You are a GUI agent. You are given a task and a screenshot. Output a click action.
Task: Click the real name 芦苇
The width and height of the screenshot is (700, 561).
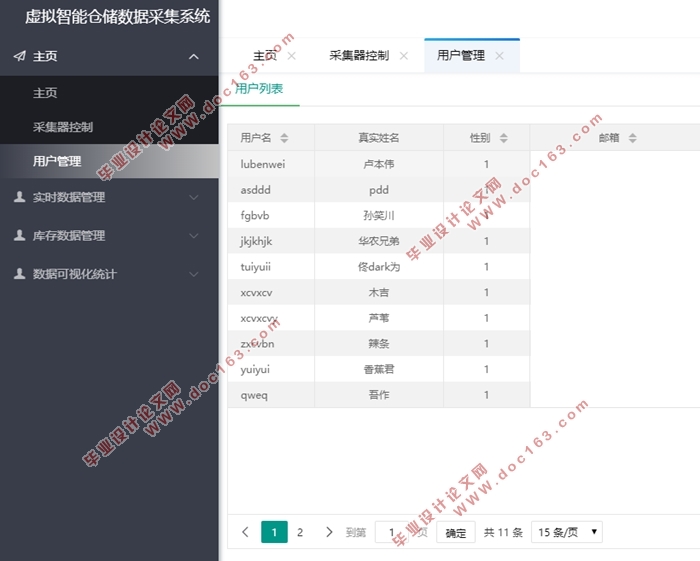379,318
